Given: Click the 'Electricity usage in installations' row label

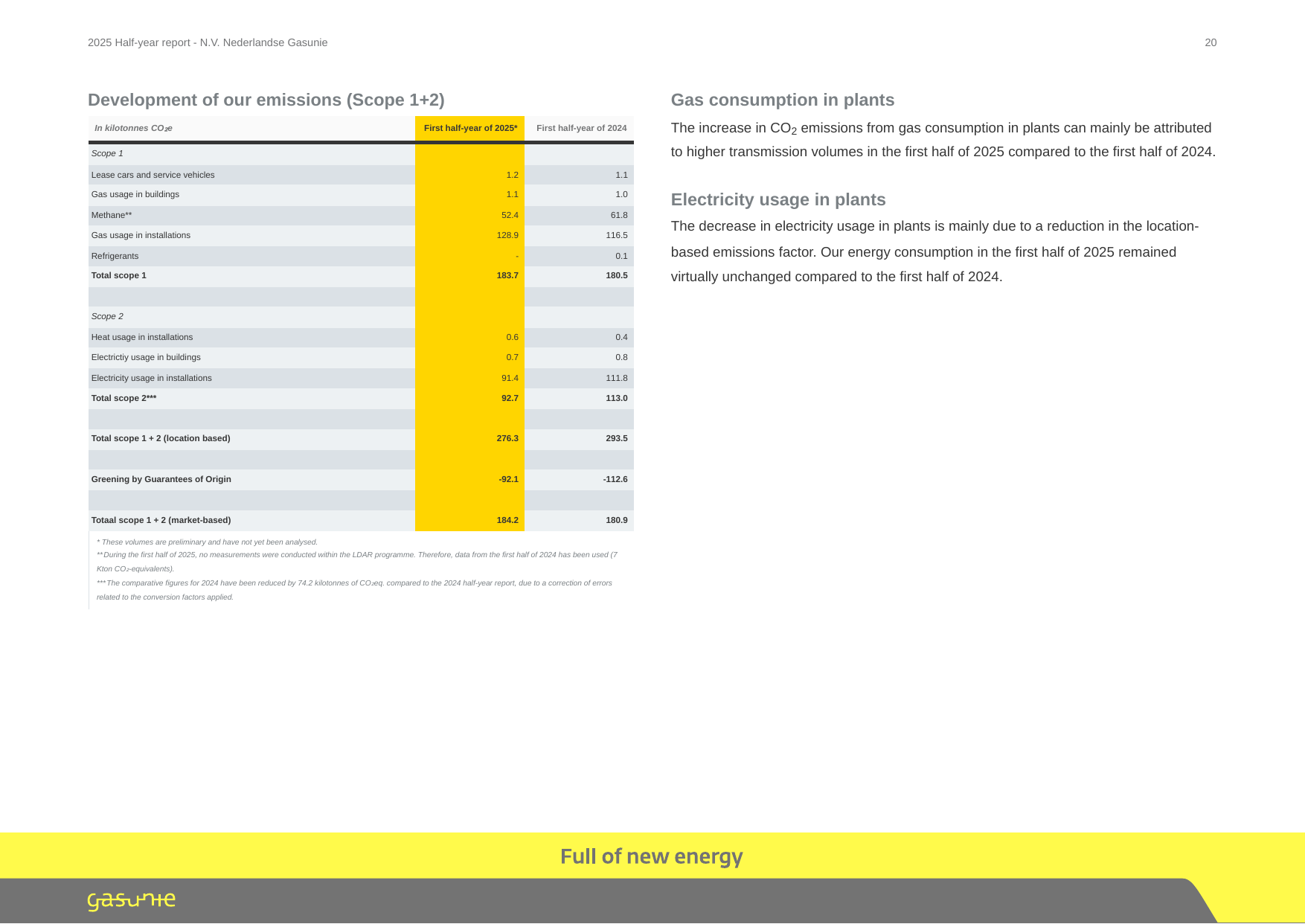Looking at the screenshot, I should pos(151,378).
